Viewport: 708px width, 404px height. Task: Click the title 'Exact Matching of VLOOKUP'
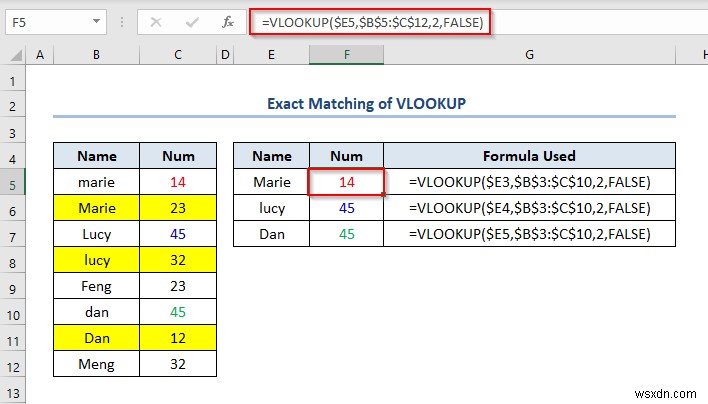[x=366, y=103]
